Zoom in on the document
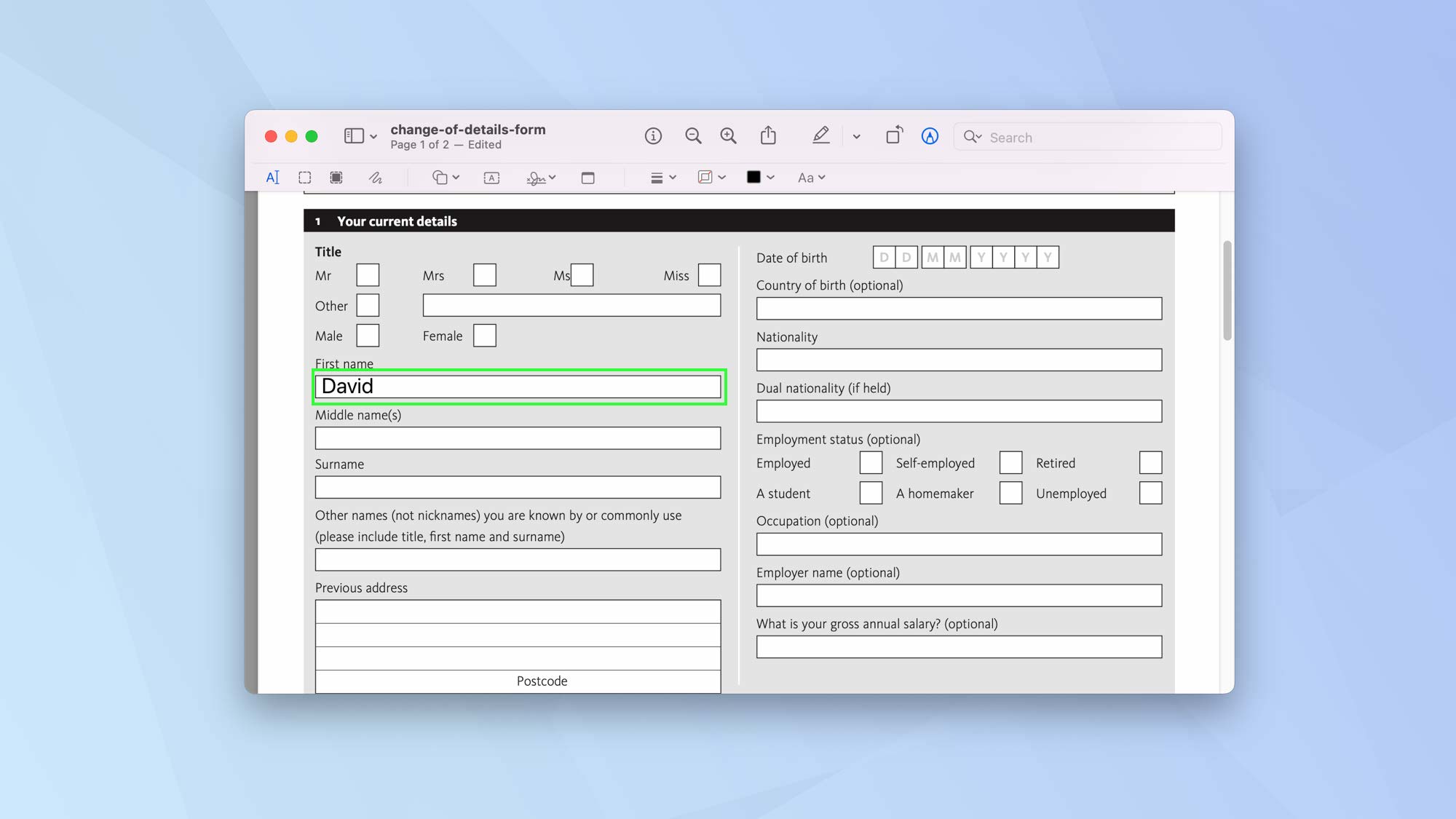The height and width of the screenshot is (819, 1456). [x=728, y=136]
